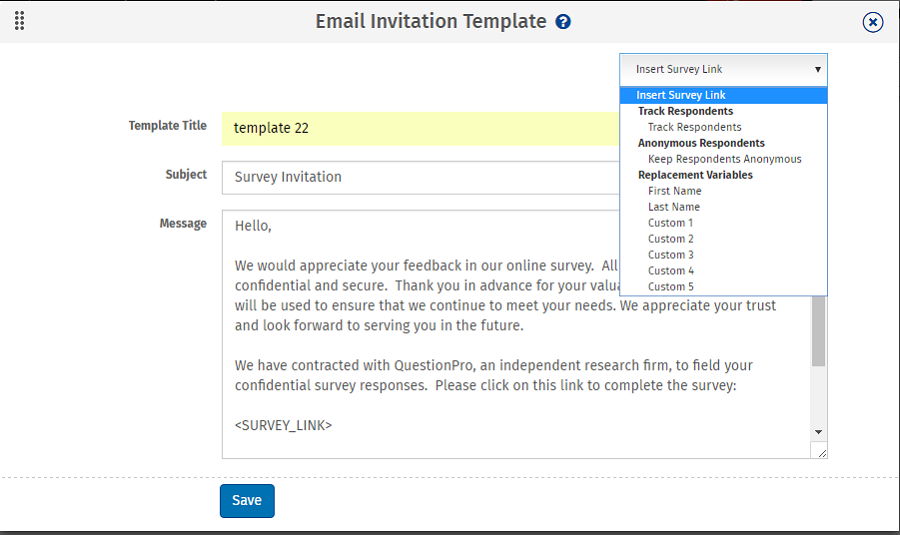Select First Name replacement variable
The width and height of the screenshot is (900, 535).
click(x=674, y=191)
